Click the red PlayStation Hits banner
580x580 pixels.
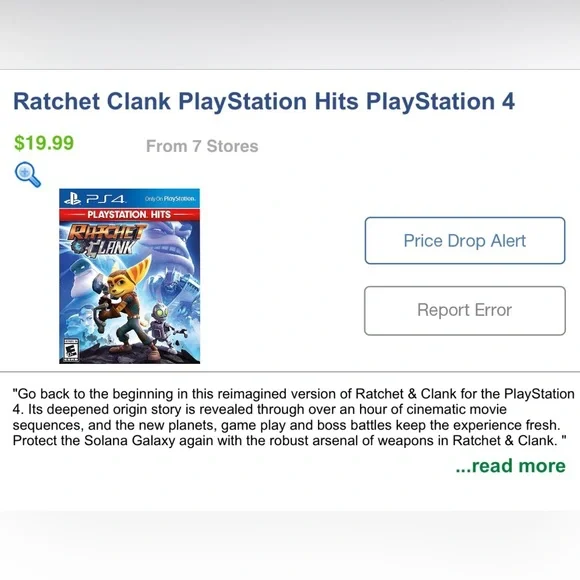[129, 215]
